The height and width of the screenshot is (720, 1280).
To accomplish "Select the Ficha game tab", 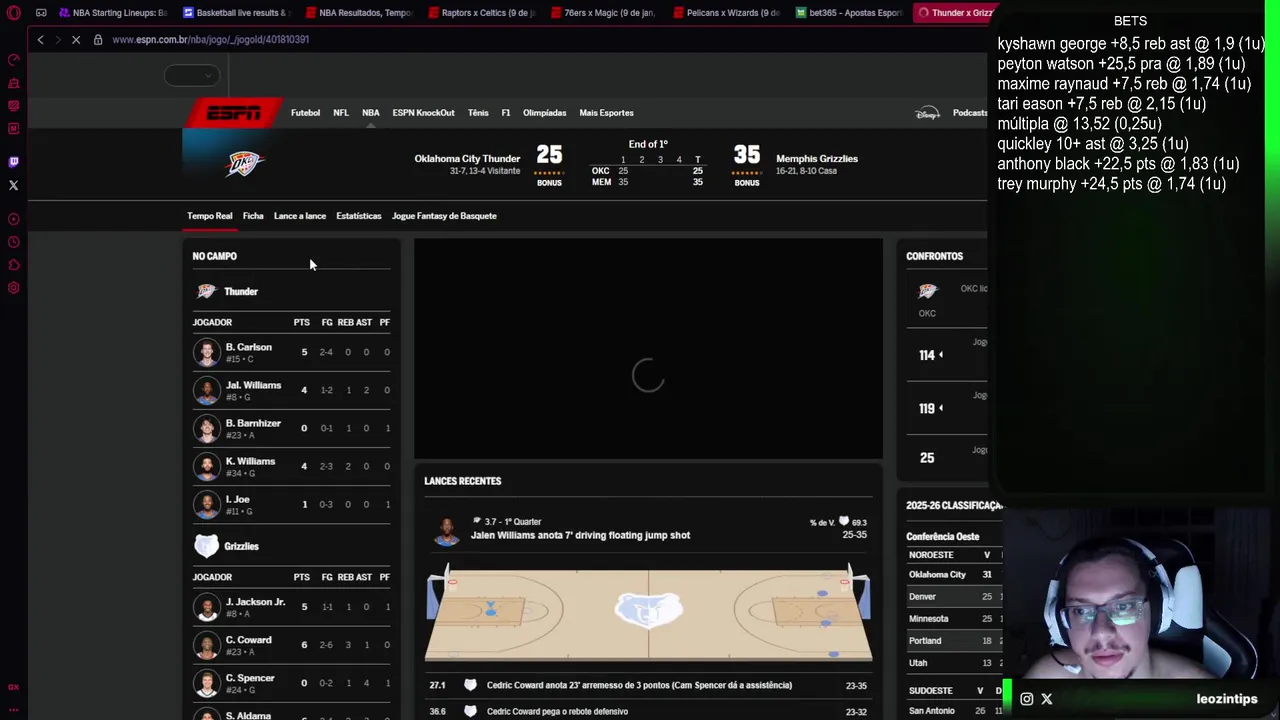I will pyautogui.click(x=253, y=216).
